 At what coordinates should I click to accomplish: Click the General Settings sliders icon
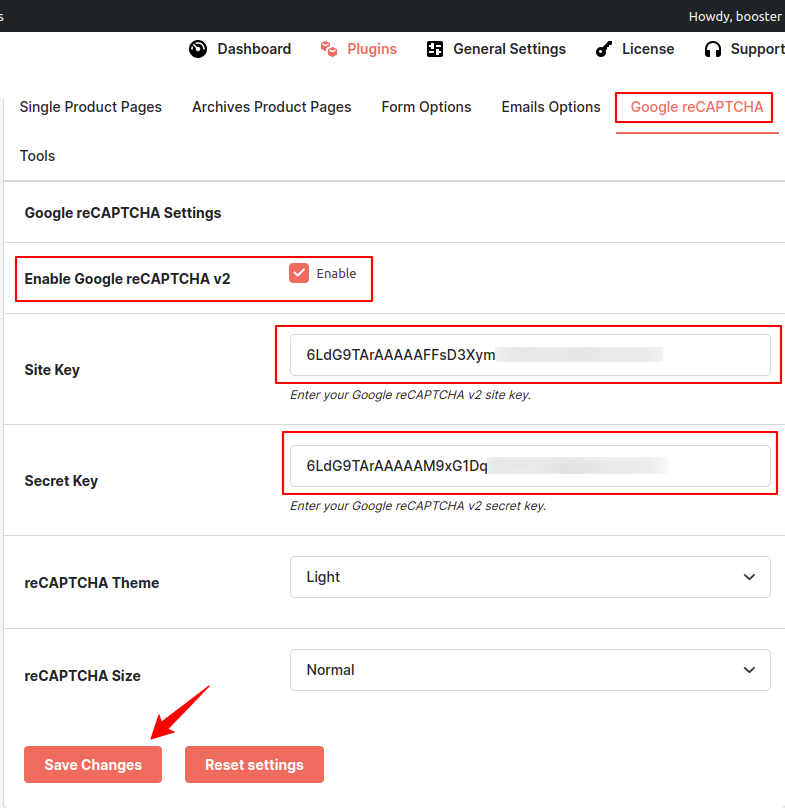435,49
